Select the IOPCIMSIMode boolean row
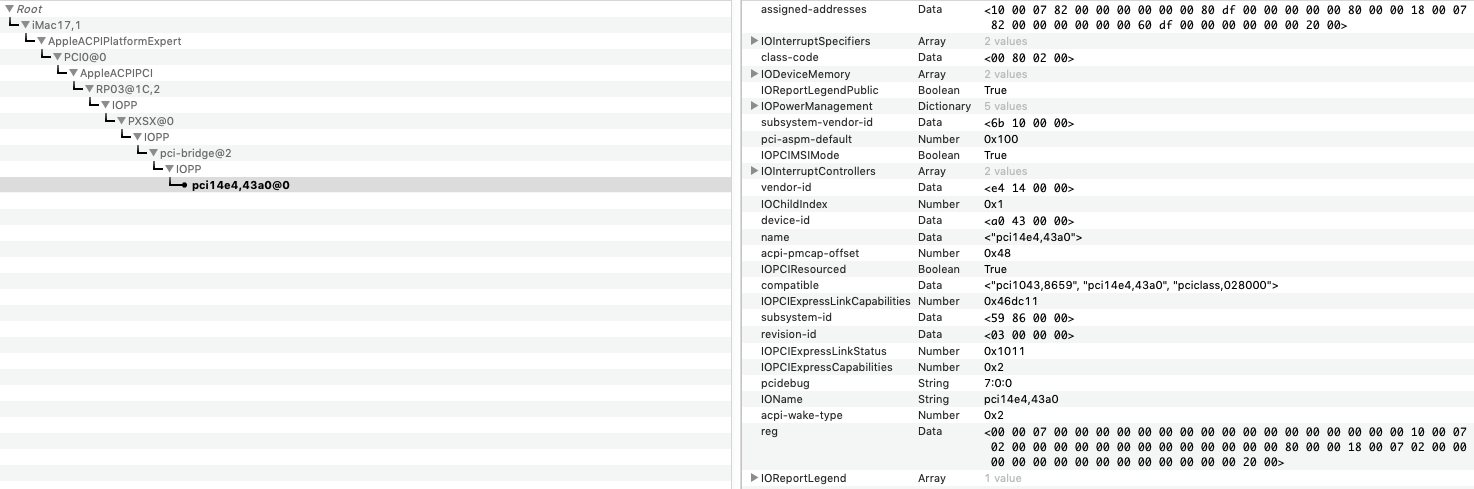The height and width of the screenshot is (489, 1474). tap(802, 155)
